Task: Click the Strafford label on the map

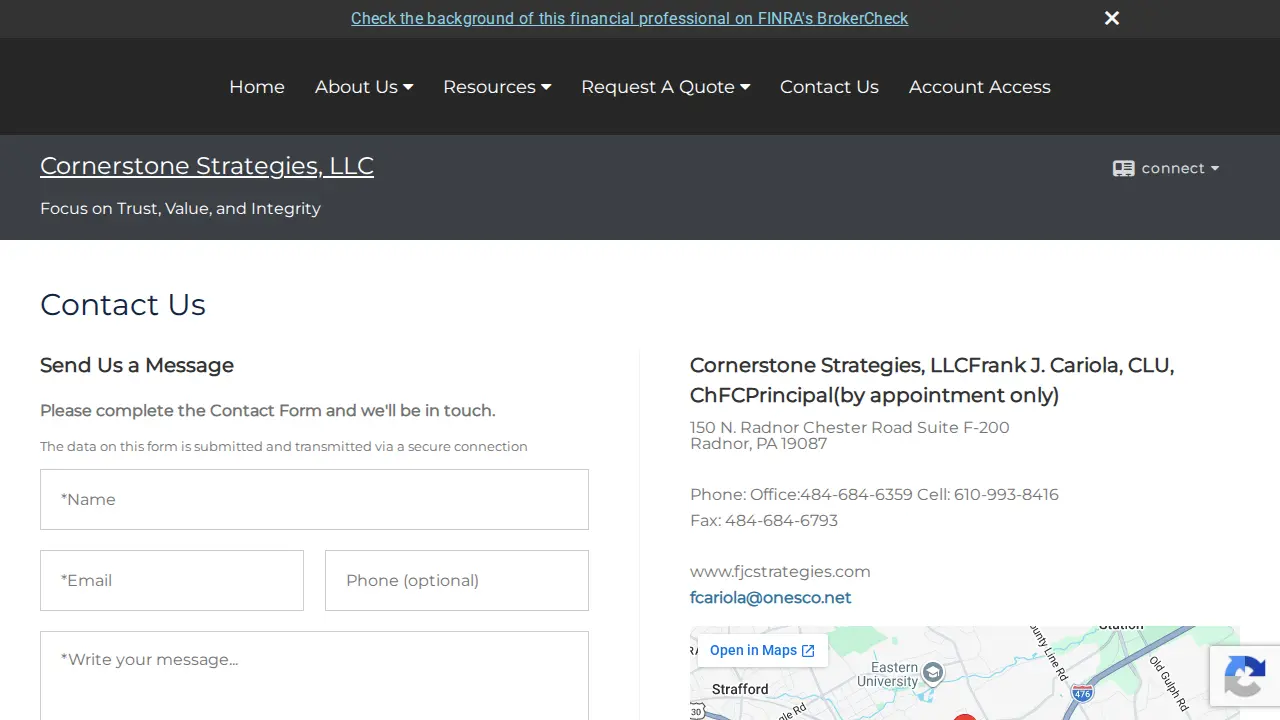Action: click(740, 689)
